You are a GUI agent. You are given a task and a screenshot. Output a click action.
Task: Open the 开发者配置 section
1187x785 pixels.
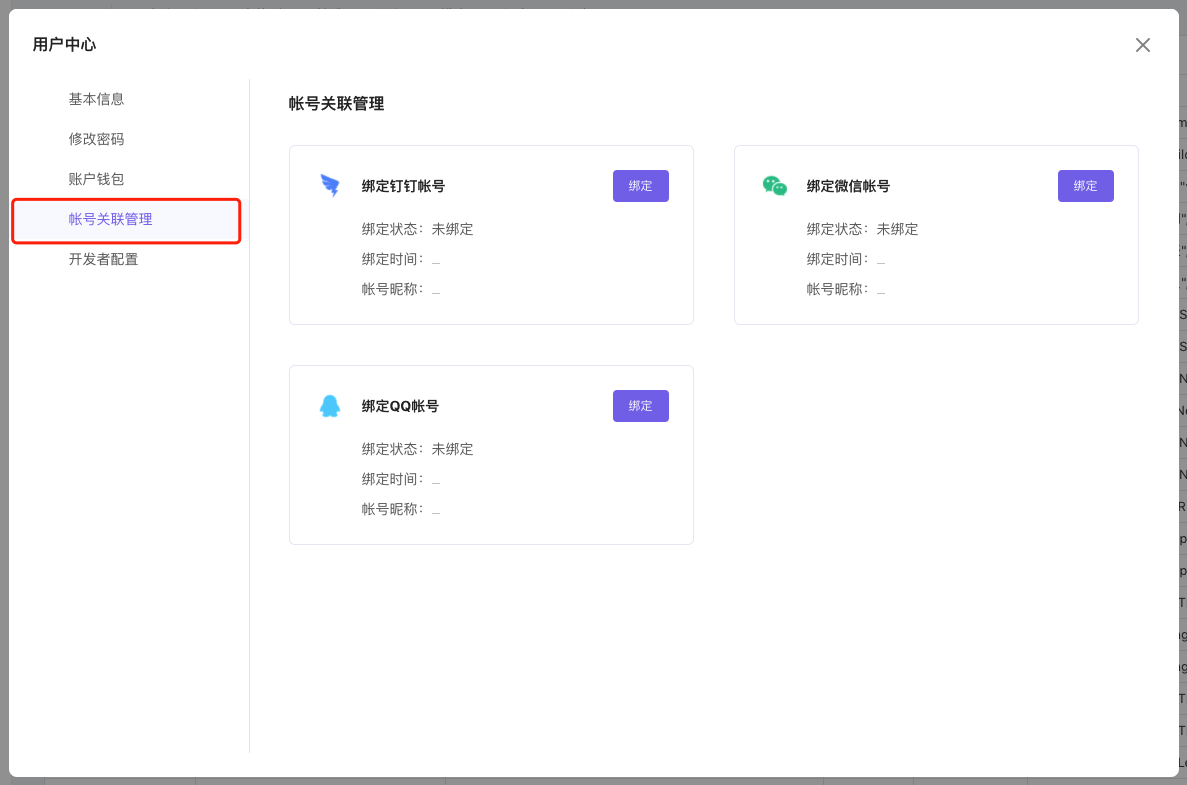coord(104,260)
